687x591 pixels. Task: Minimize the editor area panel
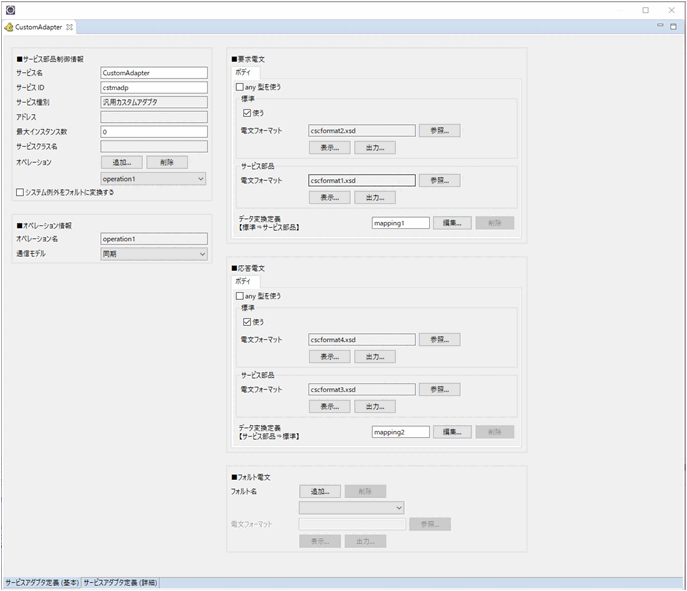click(658, 27)
